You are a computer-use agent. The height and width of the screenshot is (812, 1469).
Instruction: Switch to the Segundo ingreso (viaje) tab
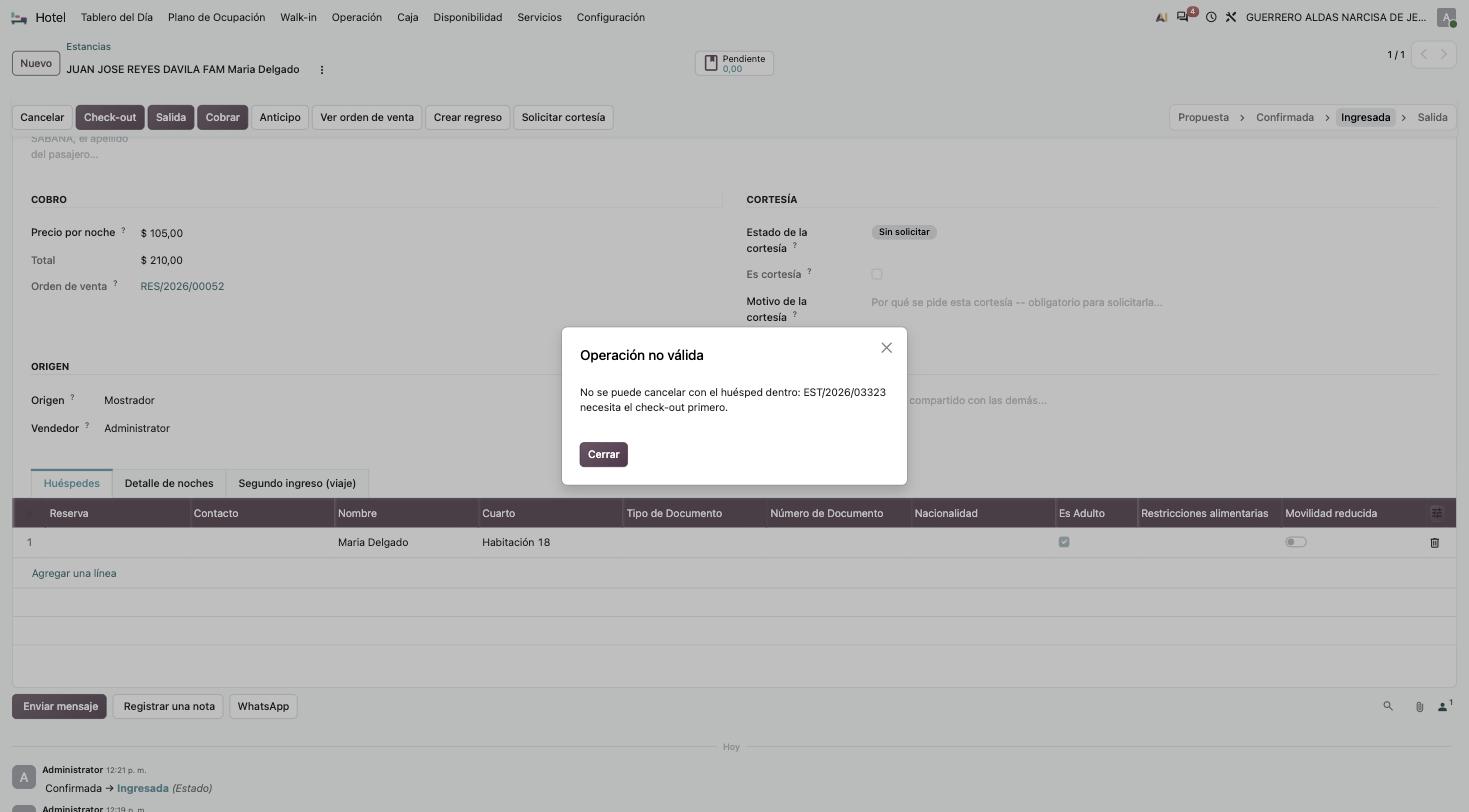tap(297, 483)
